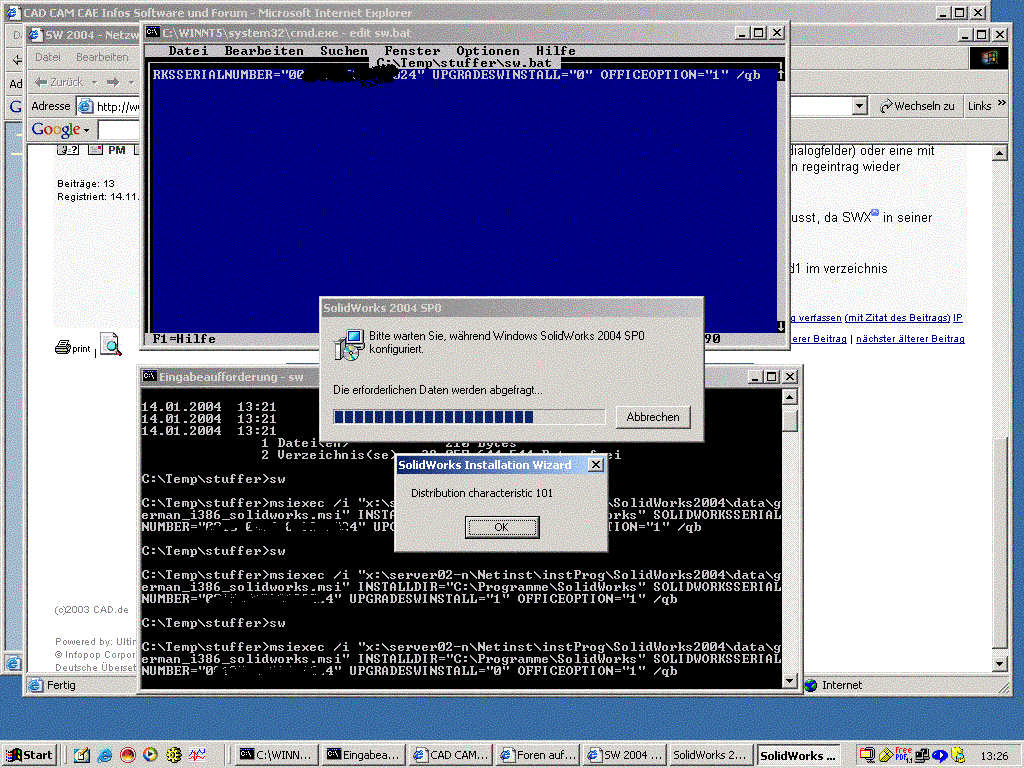
Task: Click the IP link in forum post
Action: pyautogui.click(x=957, y=318)
